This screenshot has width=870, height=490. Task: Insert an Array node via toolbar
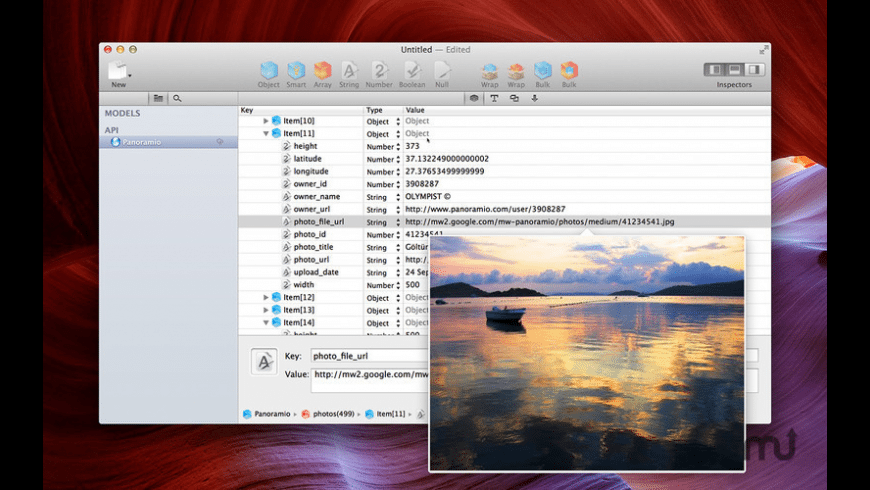click(322, 71)
